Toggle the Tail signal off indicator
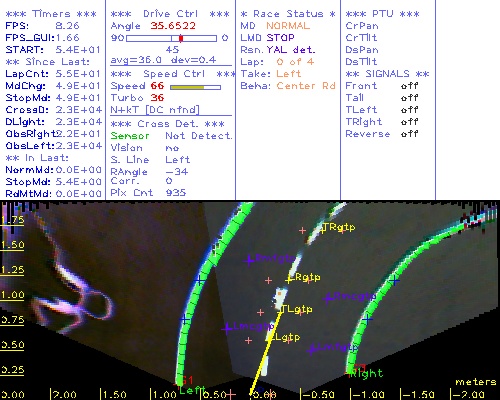Image resolution: width=500 pixels, height=400 pixels. pos(409,98)
